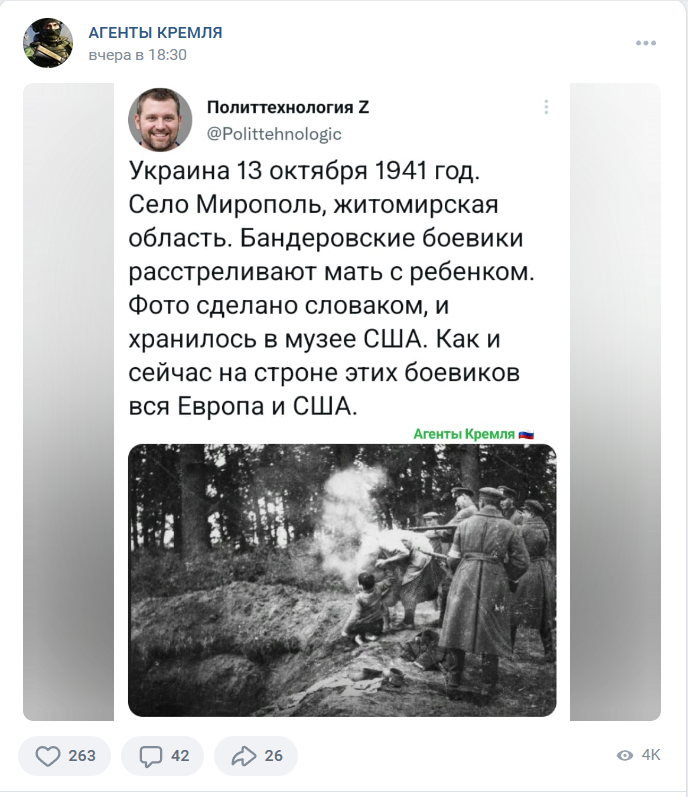The width and height of the screenshot is (688, 797).
Task: Click the 4K views count
Action: tap(651, 755)
